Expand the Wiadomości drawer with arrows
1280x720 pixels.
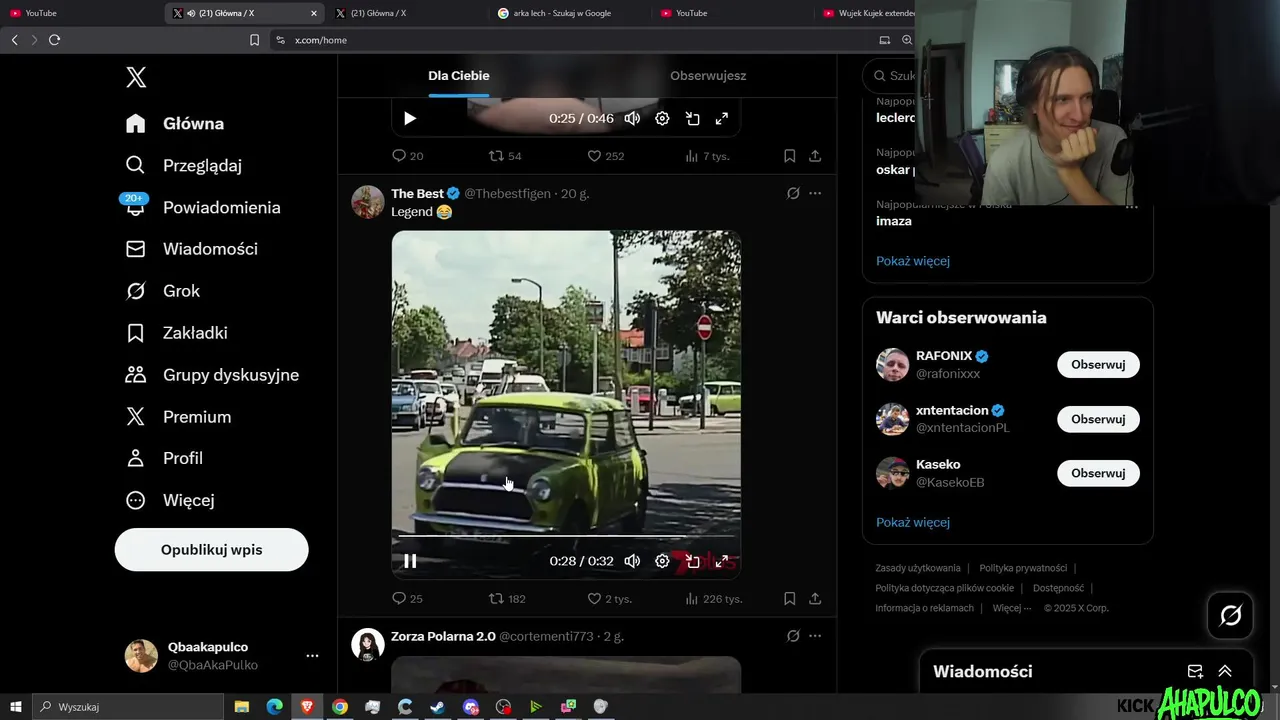1225,671
